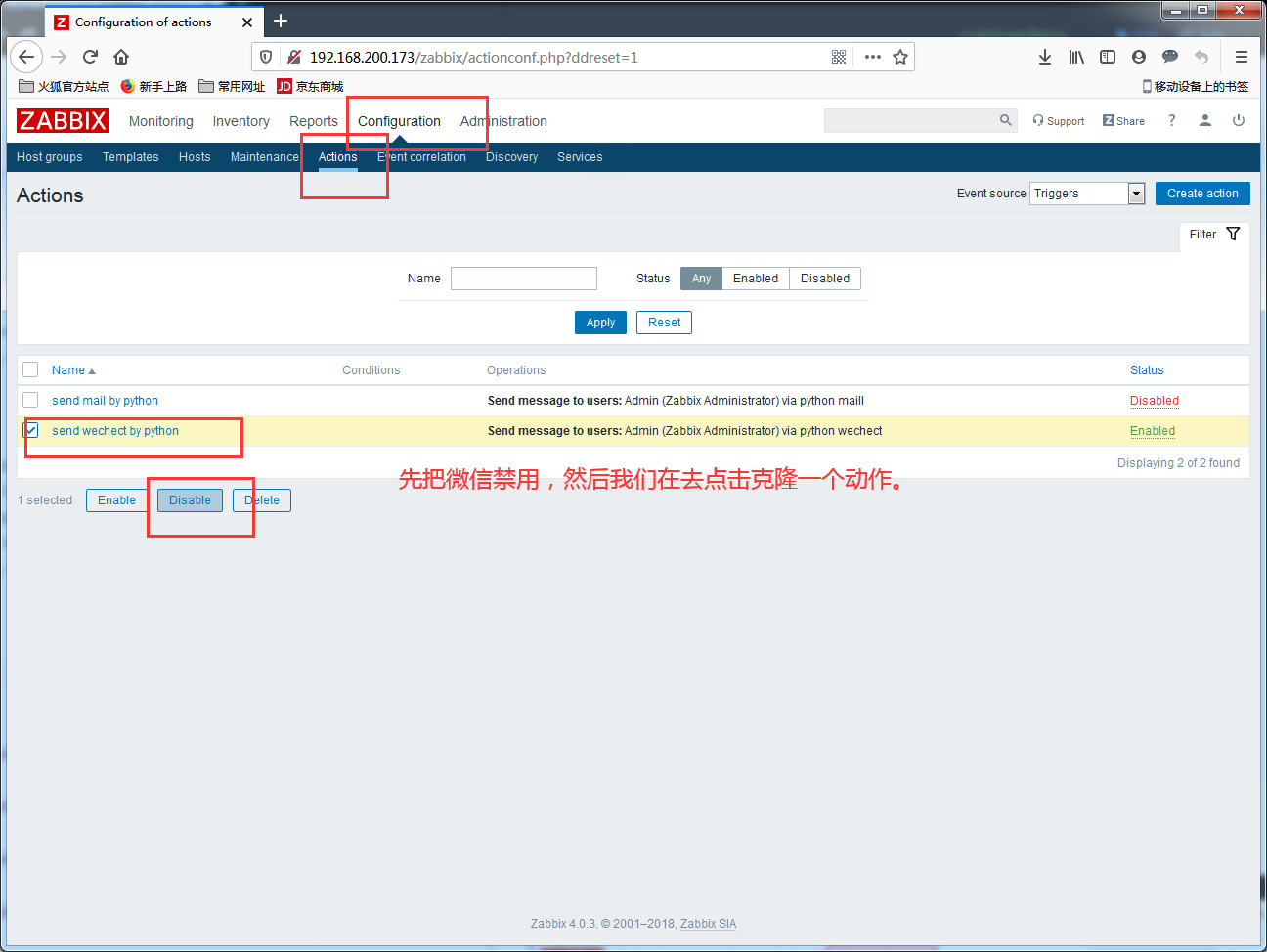Click the Create action button
Screen dimensions: 1267x952
[1202, 194]
